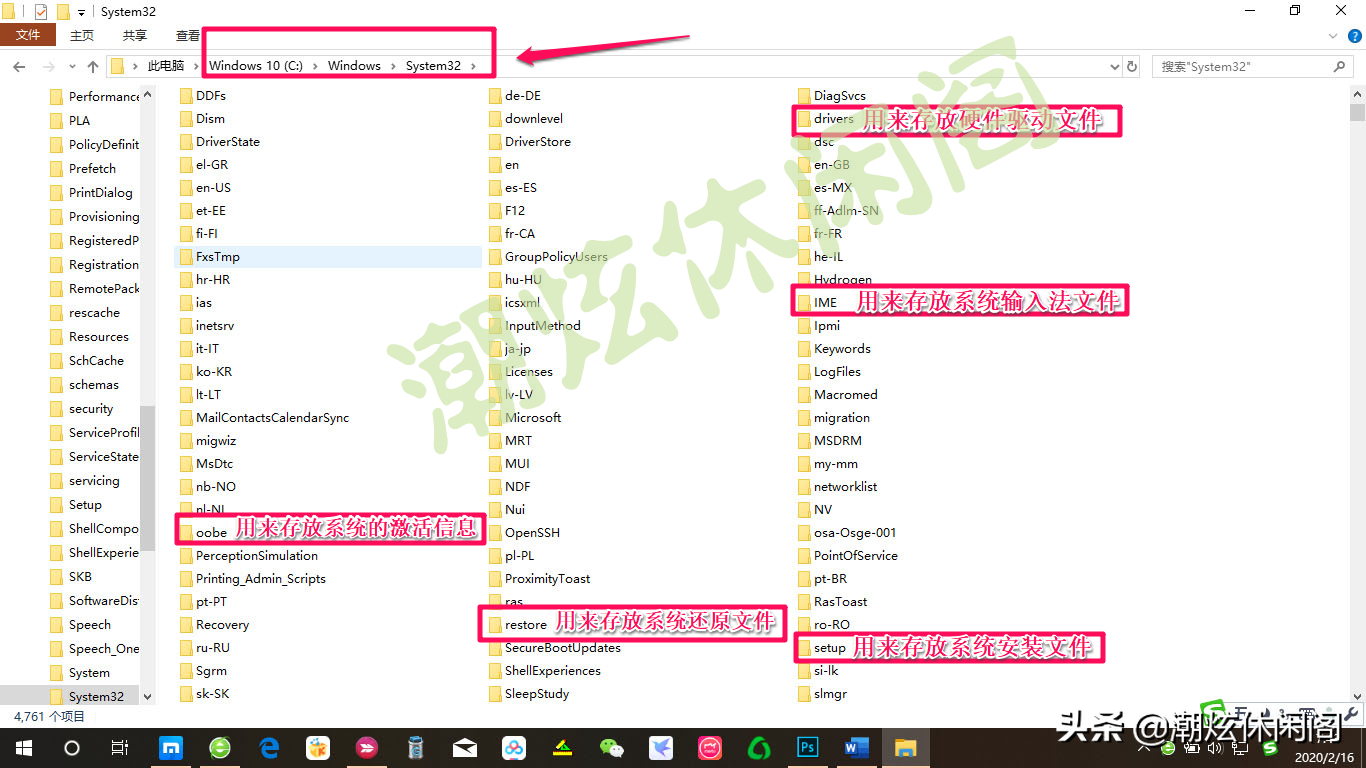Select the Recovery folder
The image size is (1366, 768).
pyautogui.click(x=222, y=625)
